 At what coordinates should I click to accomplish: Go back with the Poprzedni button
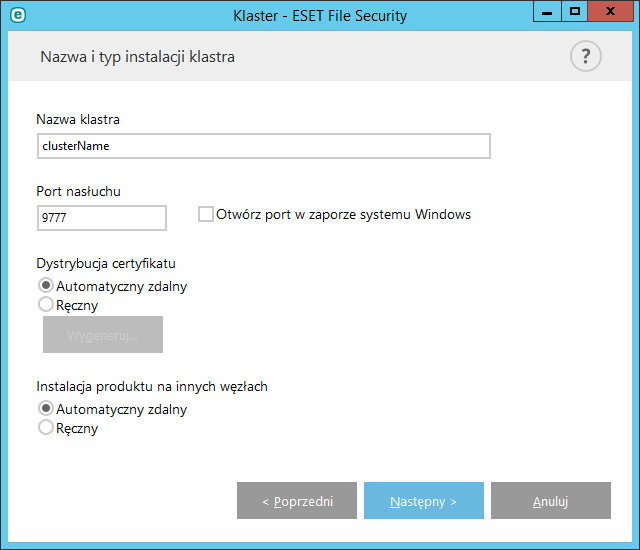[x=297, y=501]
